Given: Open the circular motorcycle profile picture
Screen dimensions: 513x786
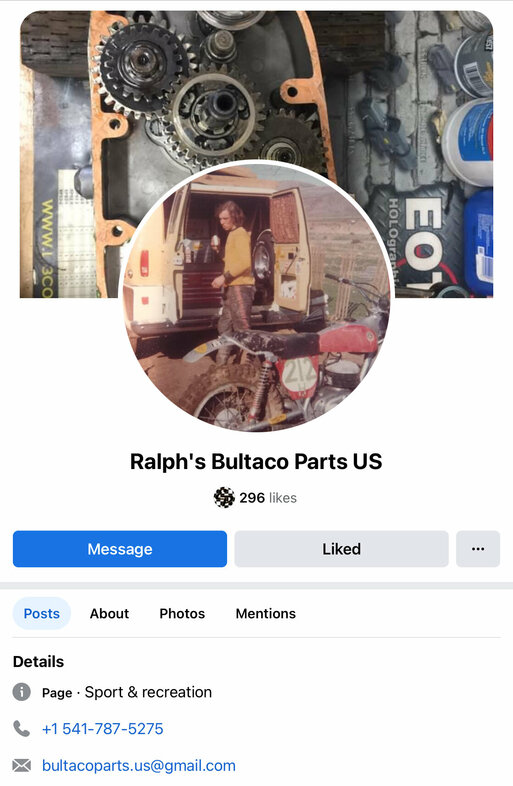Looking at the screenshot, I should click(x=256, y=296).
